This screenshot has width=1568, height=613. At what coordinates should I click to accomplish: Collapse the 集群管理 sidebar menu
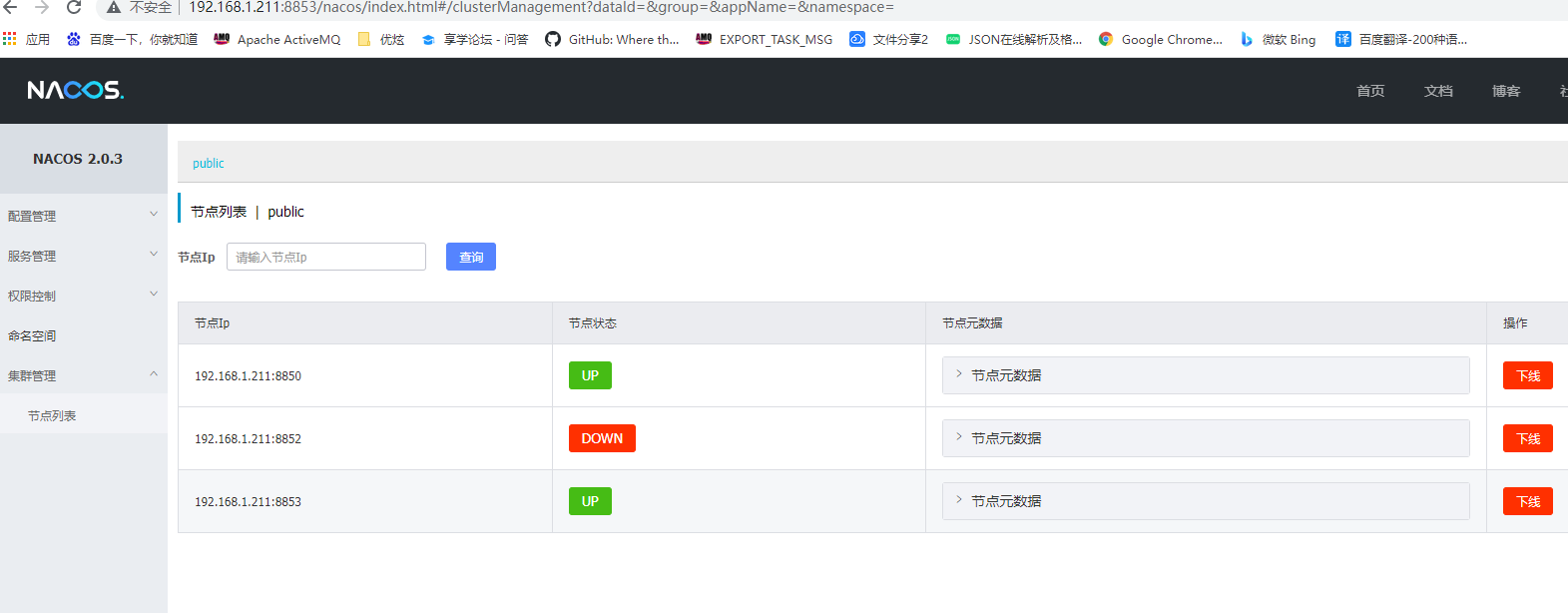(84, 375)
